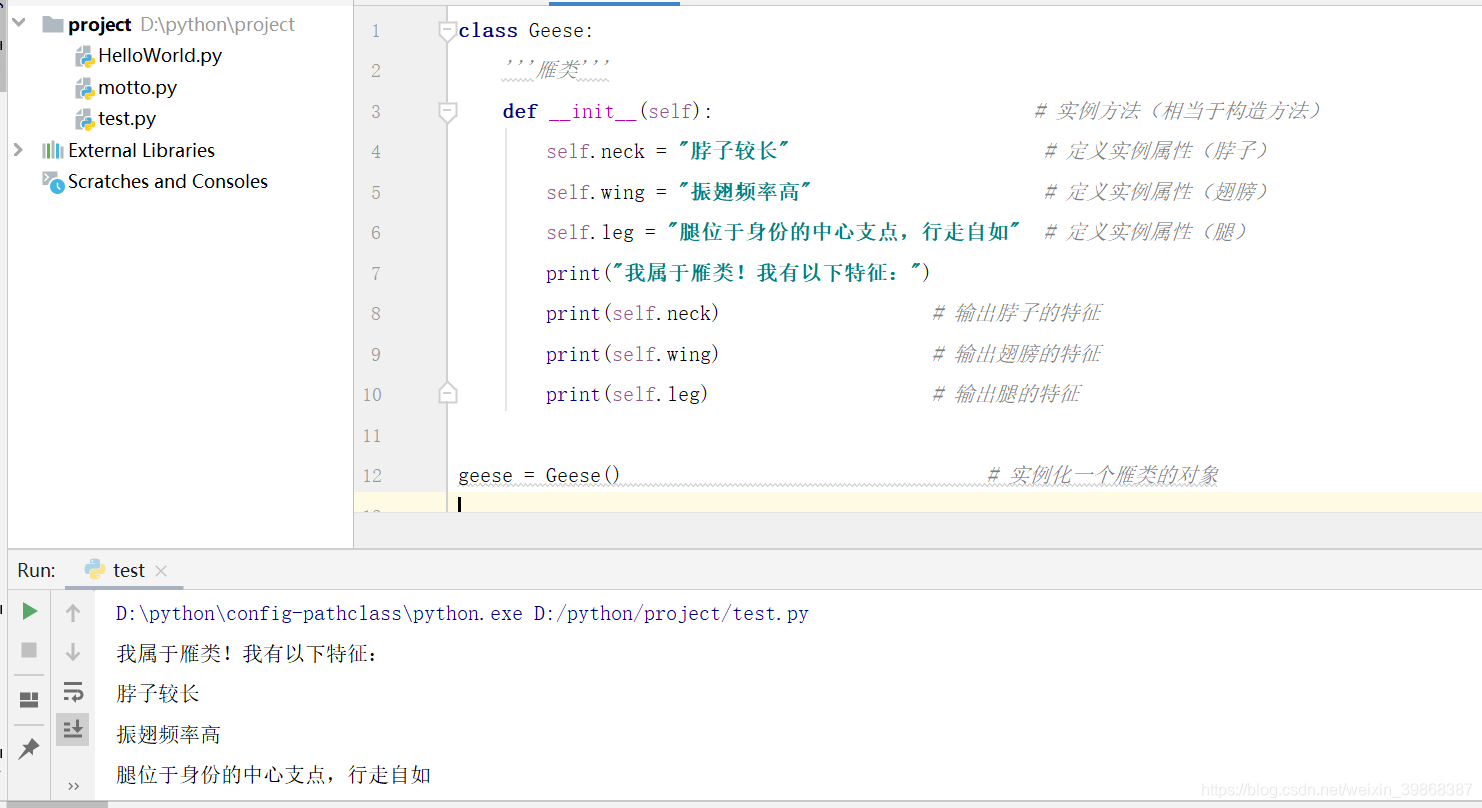Click console output '腿位于身份的中心支点，行走自如'
The image size is (1482, 808).
[273, 775]
